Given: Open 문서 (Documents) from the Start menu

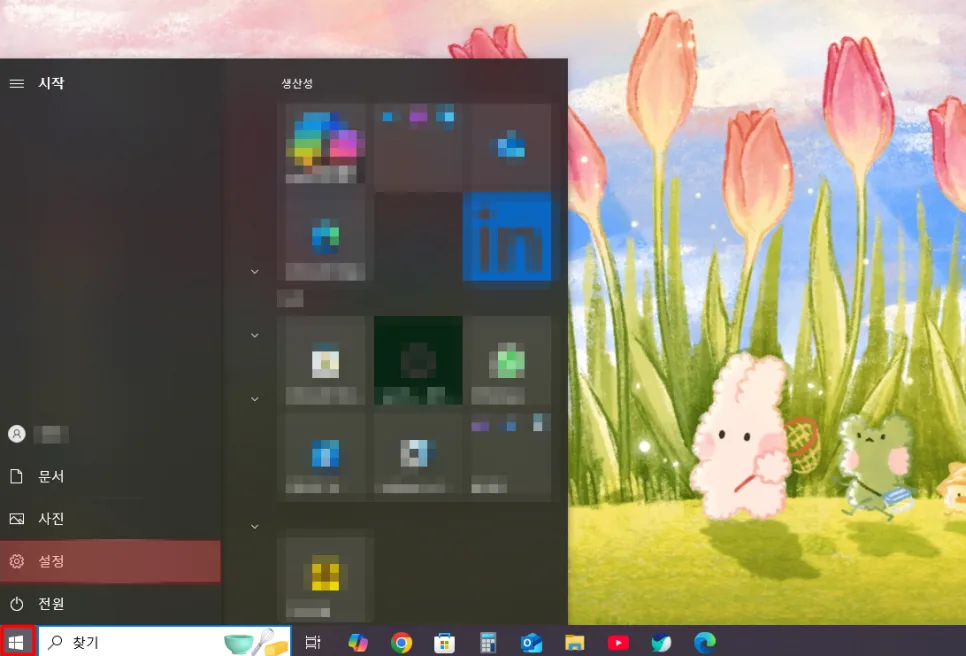Looking at the screenshot, I should point(110,476).
